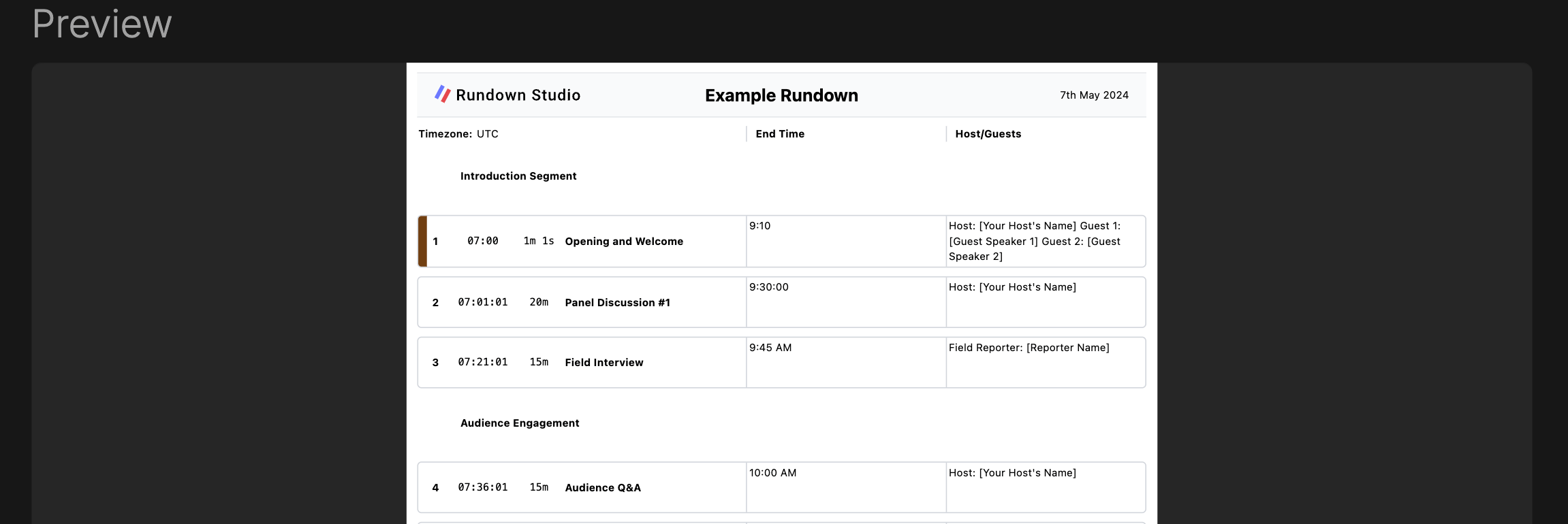
Task: Click the date 7th May 2024
Action: point(1094,95)
